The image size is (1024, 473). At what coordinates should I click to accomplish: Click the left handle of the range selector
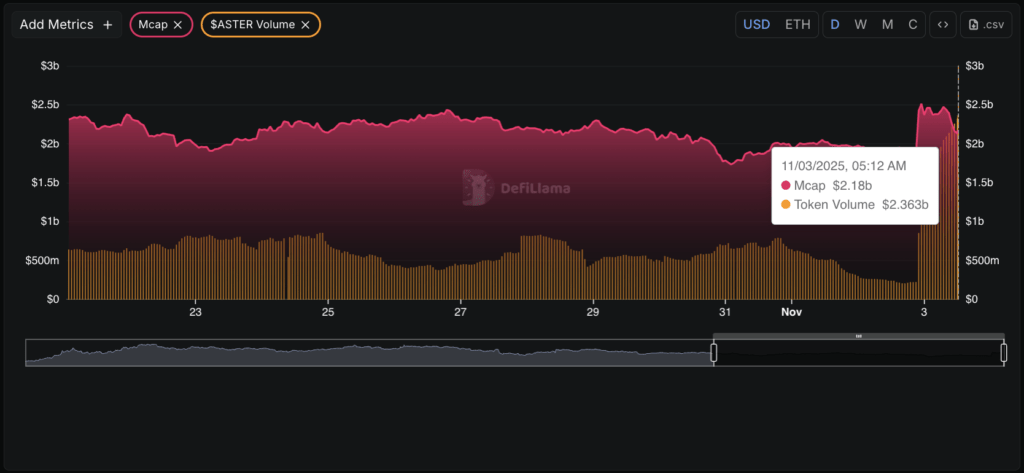pos(714,352)
